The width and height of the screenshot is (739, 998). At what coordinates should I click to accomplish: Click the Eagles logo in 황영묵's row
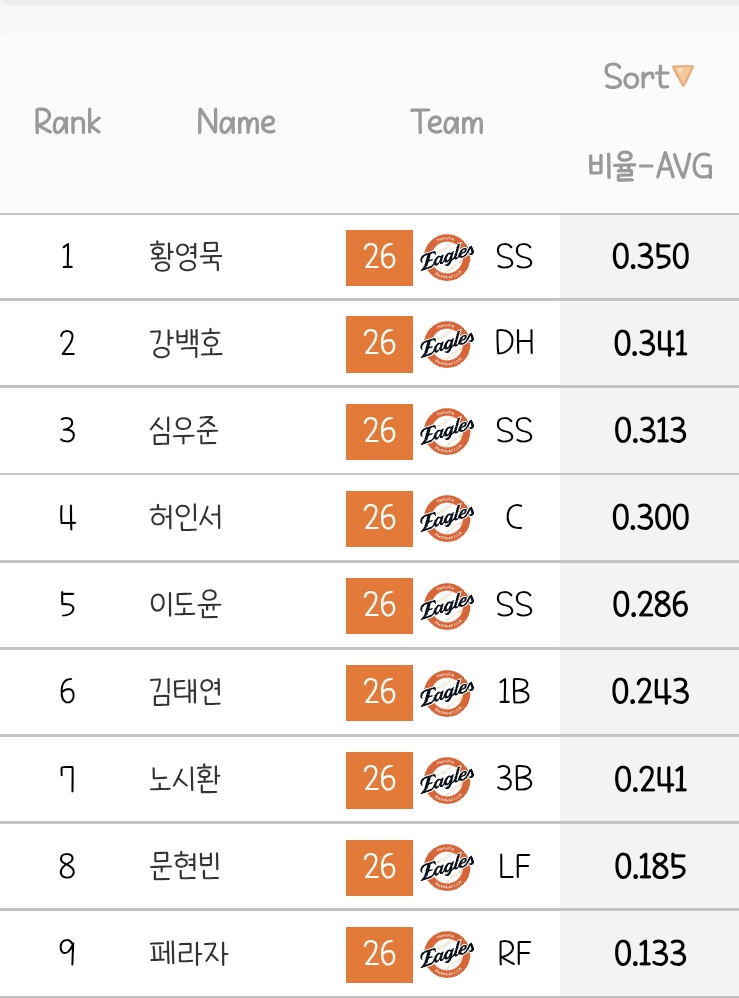[447, 258]
